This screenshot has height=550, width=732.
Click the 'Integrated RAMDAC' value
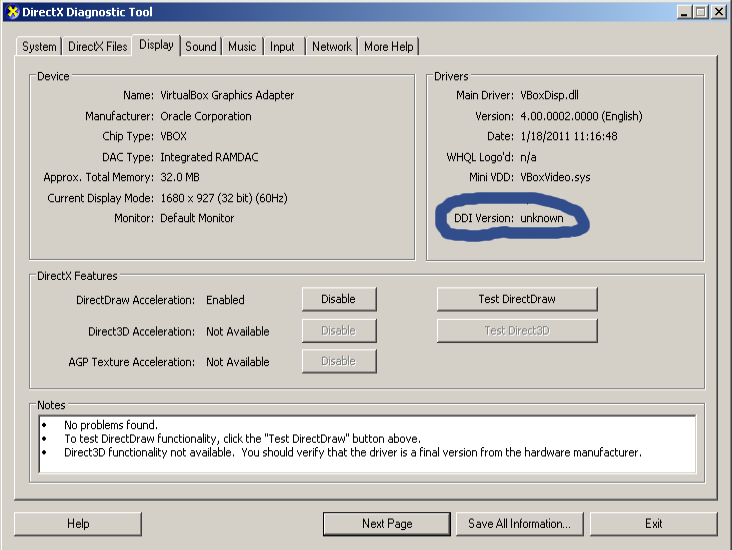(x=209, y=157)
